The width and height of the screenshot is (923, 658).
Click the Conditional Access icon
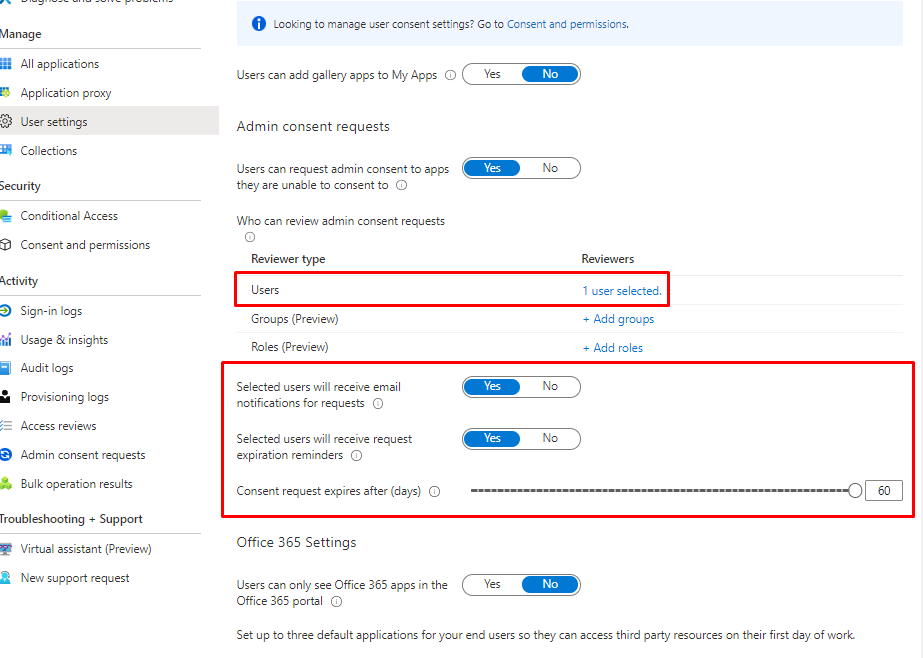click(6, 216)
